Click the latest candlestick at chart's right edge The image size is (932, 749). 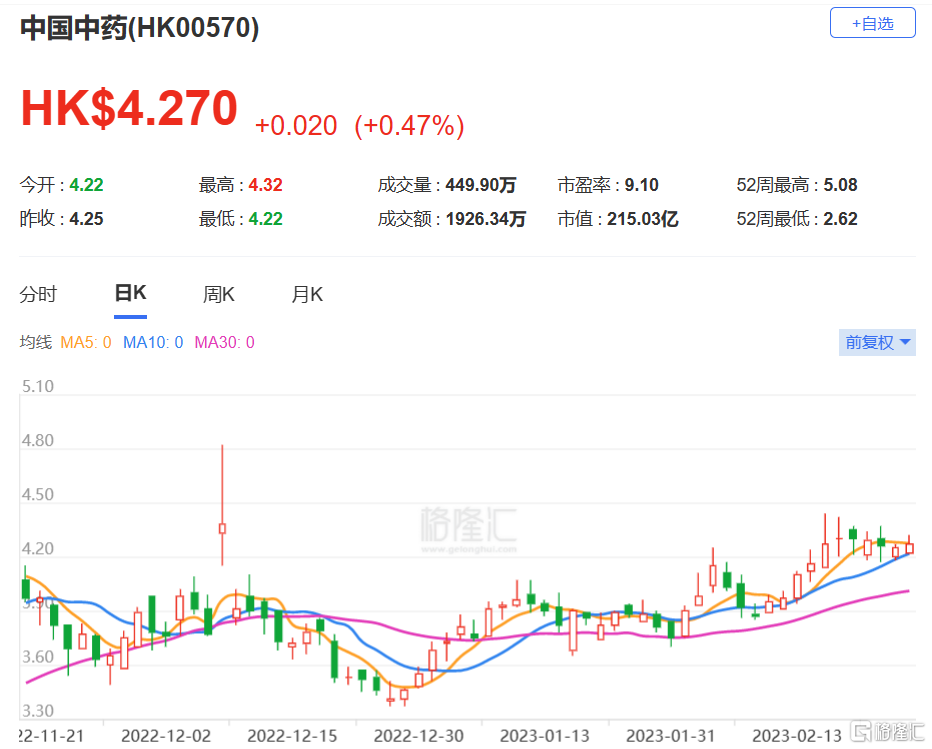[x=909, y=547]
